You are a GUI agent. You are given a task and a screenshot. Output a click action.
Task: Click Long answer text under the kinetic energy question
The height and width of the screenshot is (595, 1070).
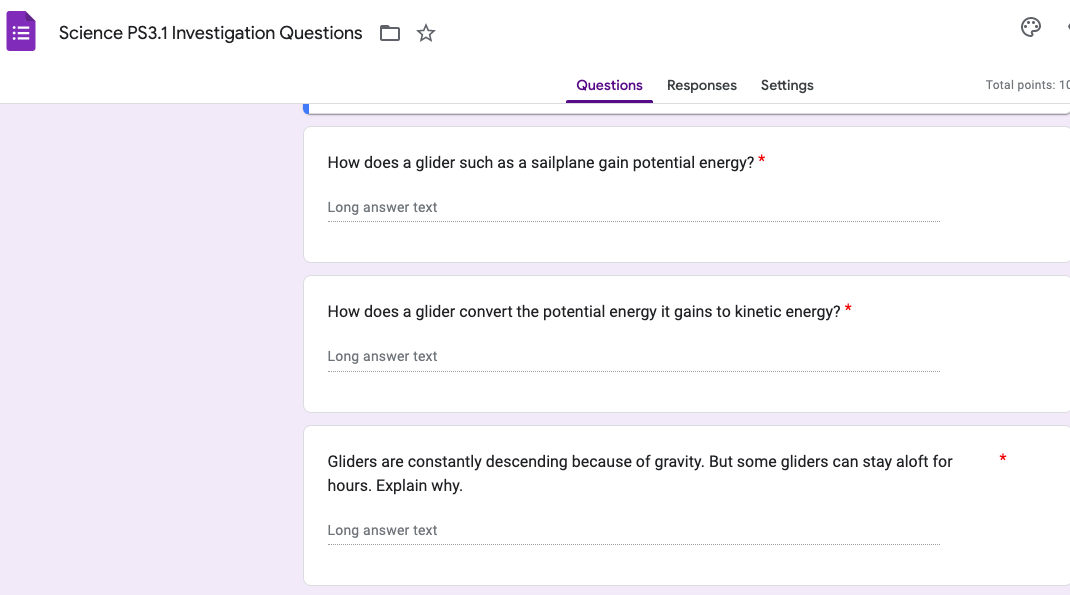pos(381,356)
